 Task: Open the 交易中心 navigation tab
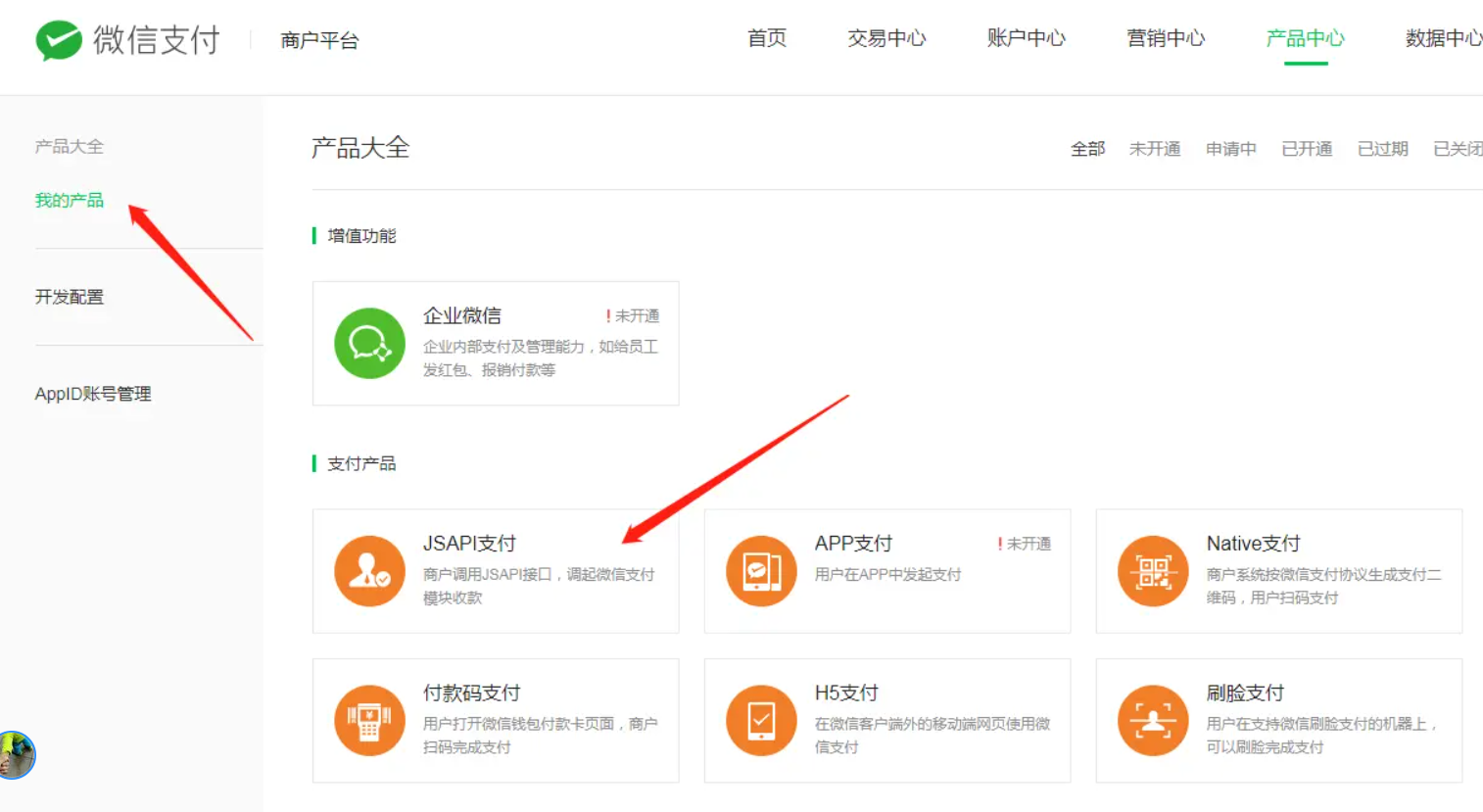886,38
